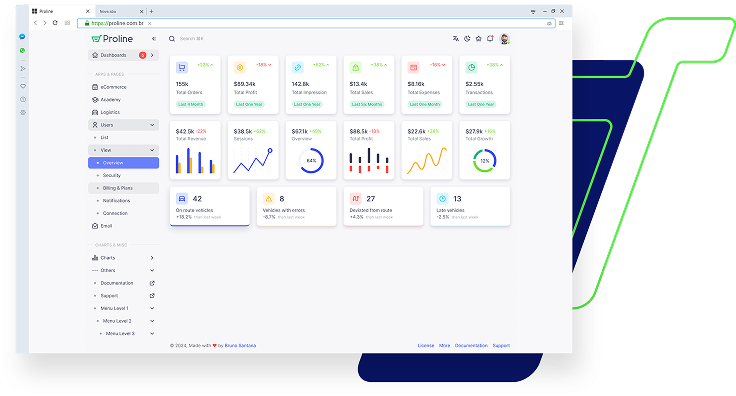This screenshot has height=396, width=736.
Task: Open the user avatar profile menu
Action: click(x=504, y=39)
